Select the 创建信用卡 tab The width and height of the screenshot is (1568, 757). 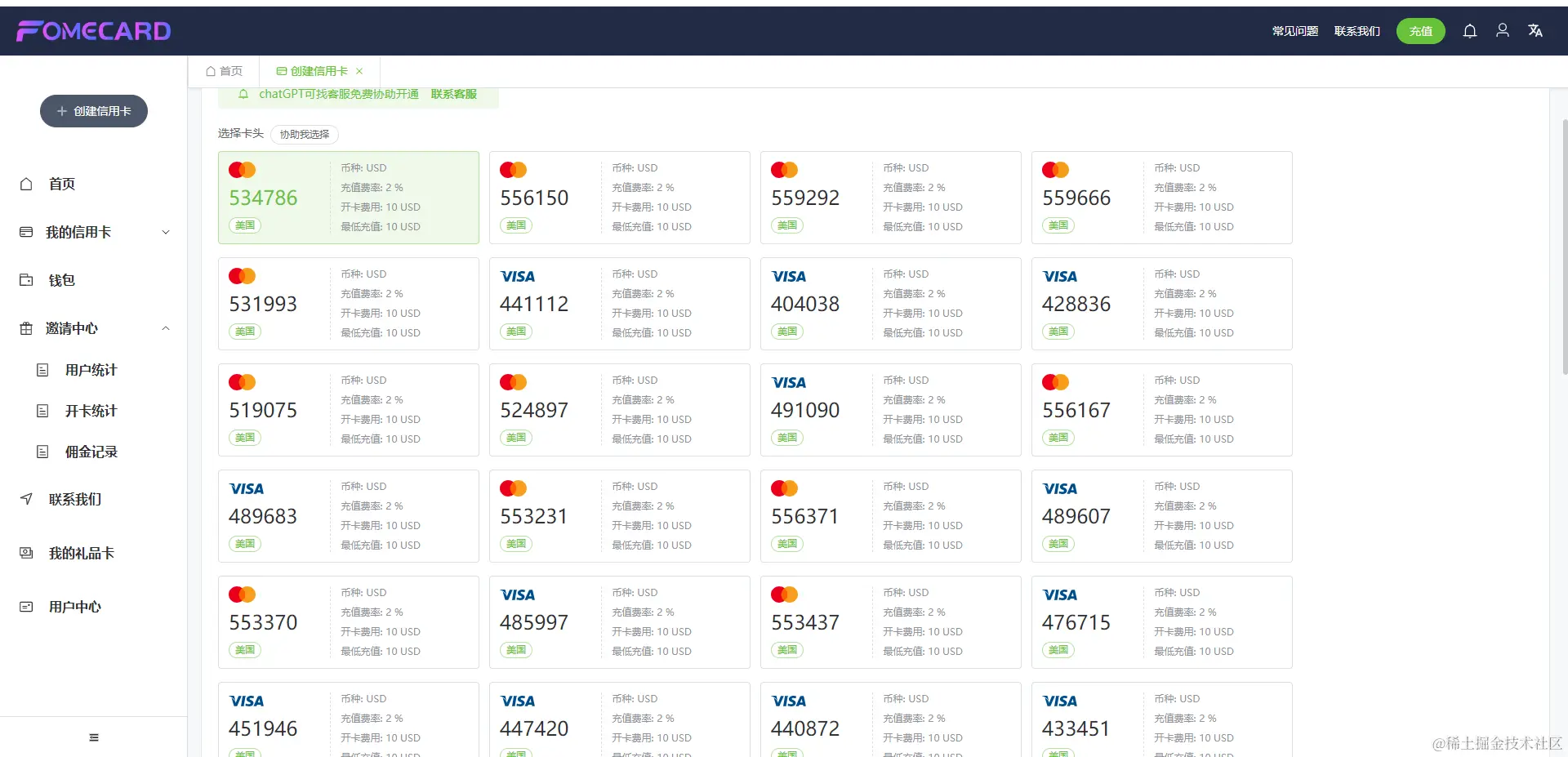(319, 71)
